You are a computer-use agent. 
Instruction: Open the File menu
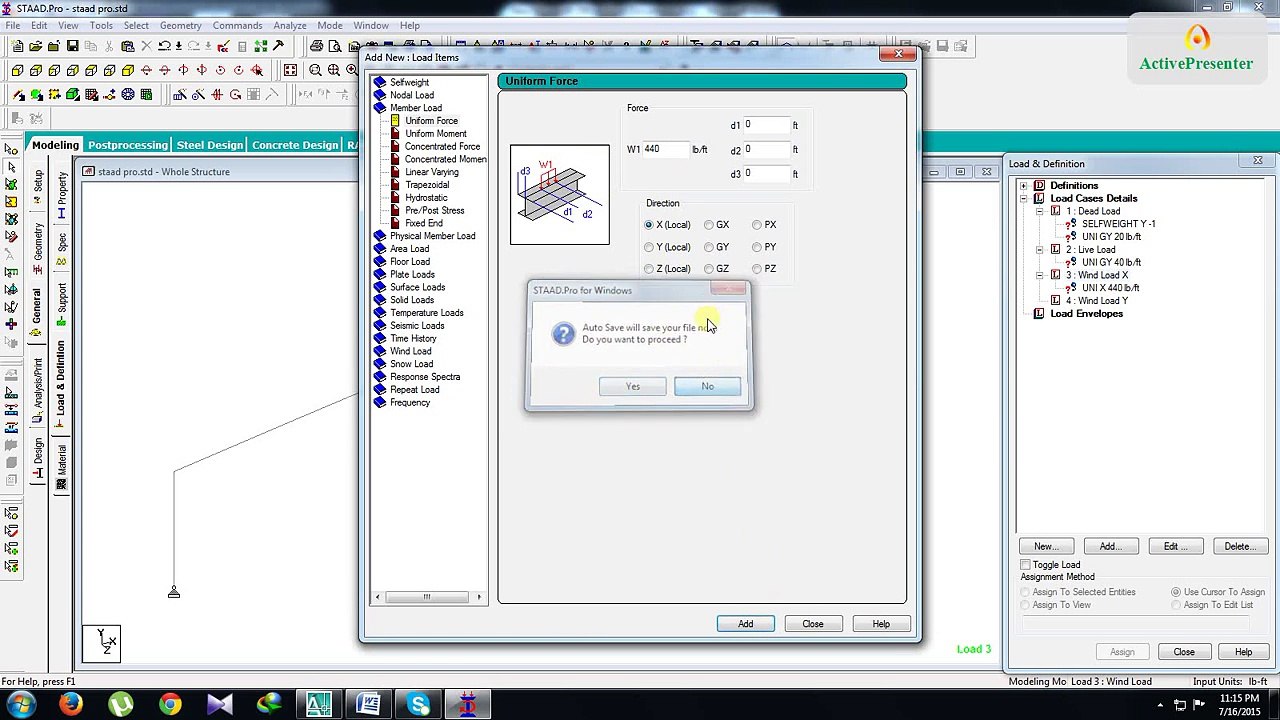pyautogui.click(x=13, y=25)
